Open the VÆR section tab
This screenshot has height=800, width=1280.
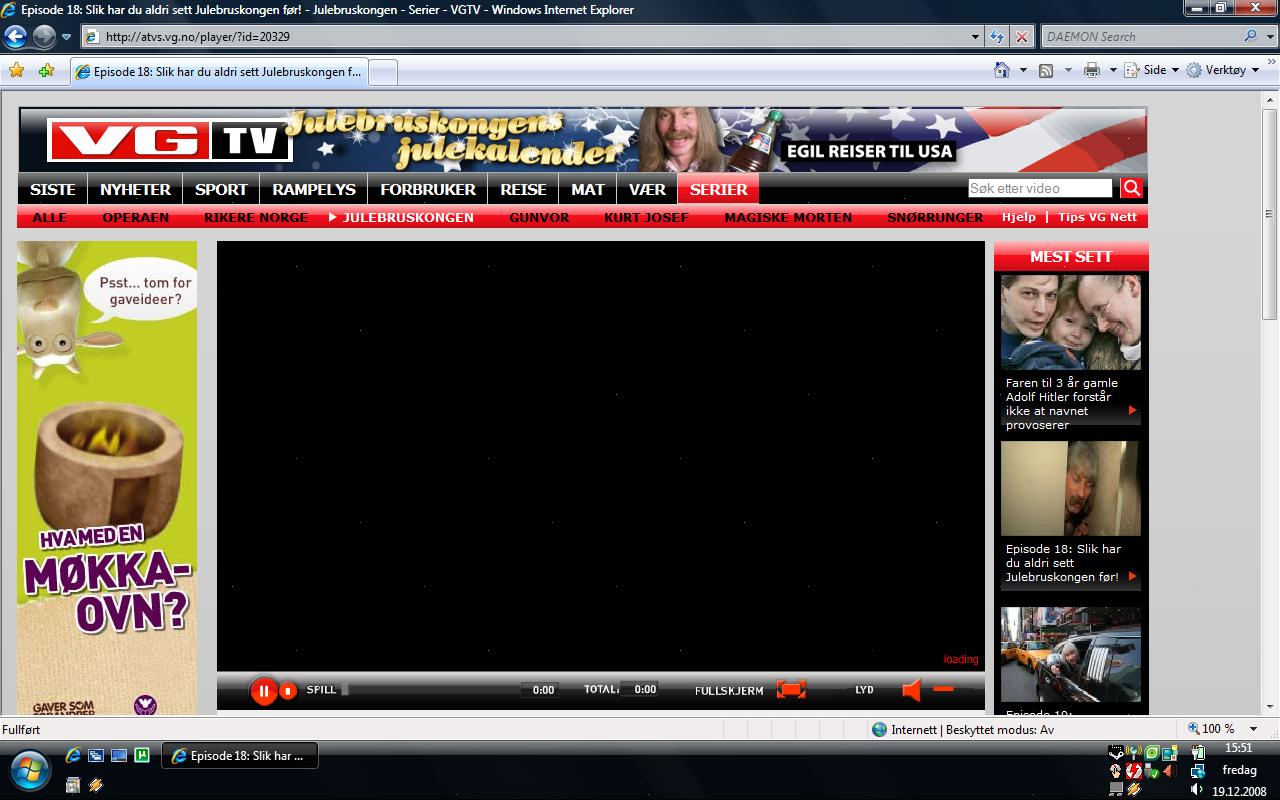pyautogui.click(x=647, y=189)
